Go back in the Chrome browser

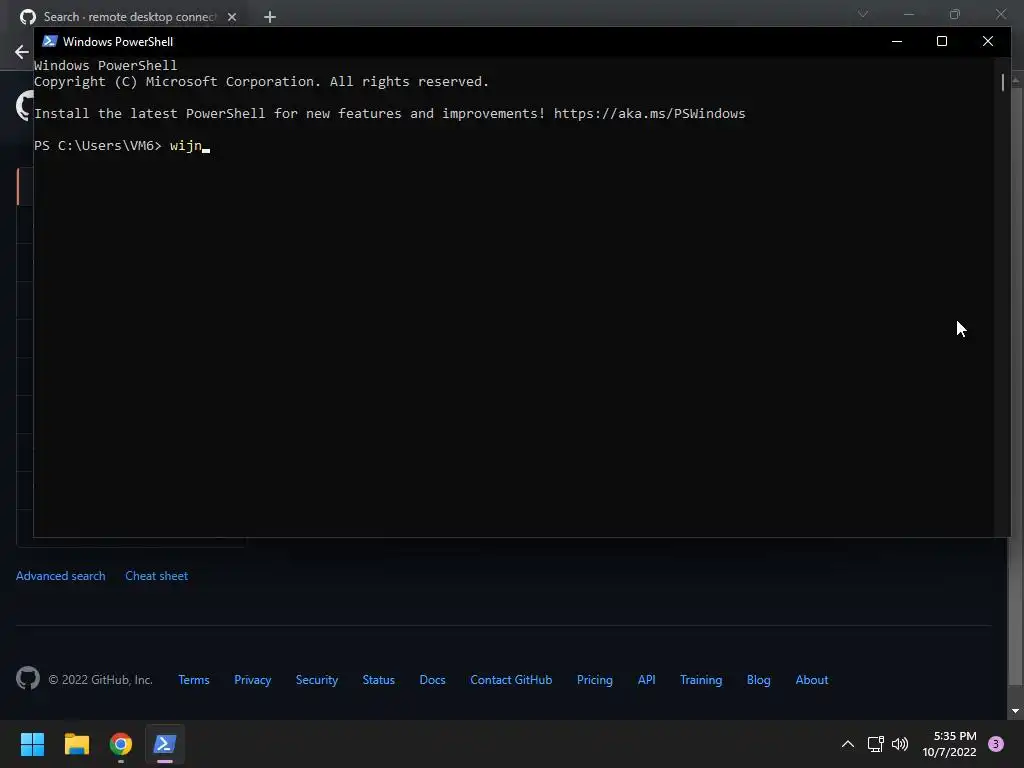(22, 52)
